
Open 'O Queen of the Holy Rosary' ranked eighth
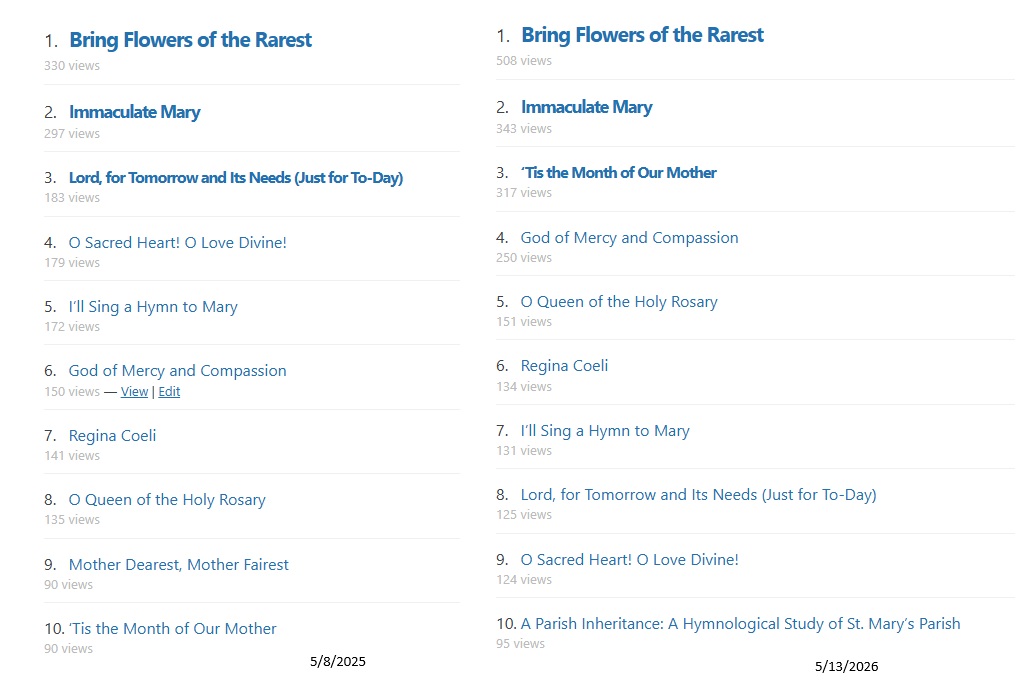(167, 500)
